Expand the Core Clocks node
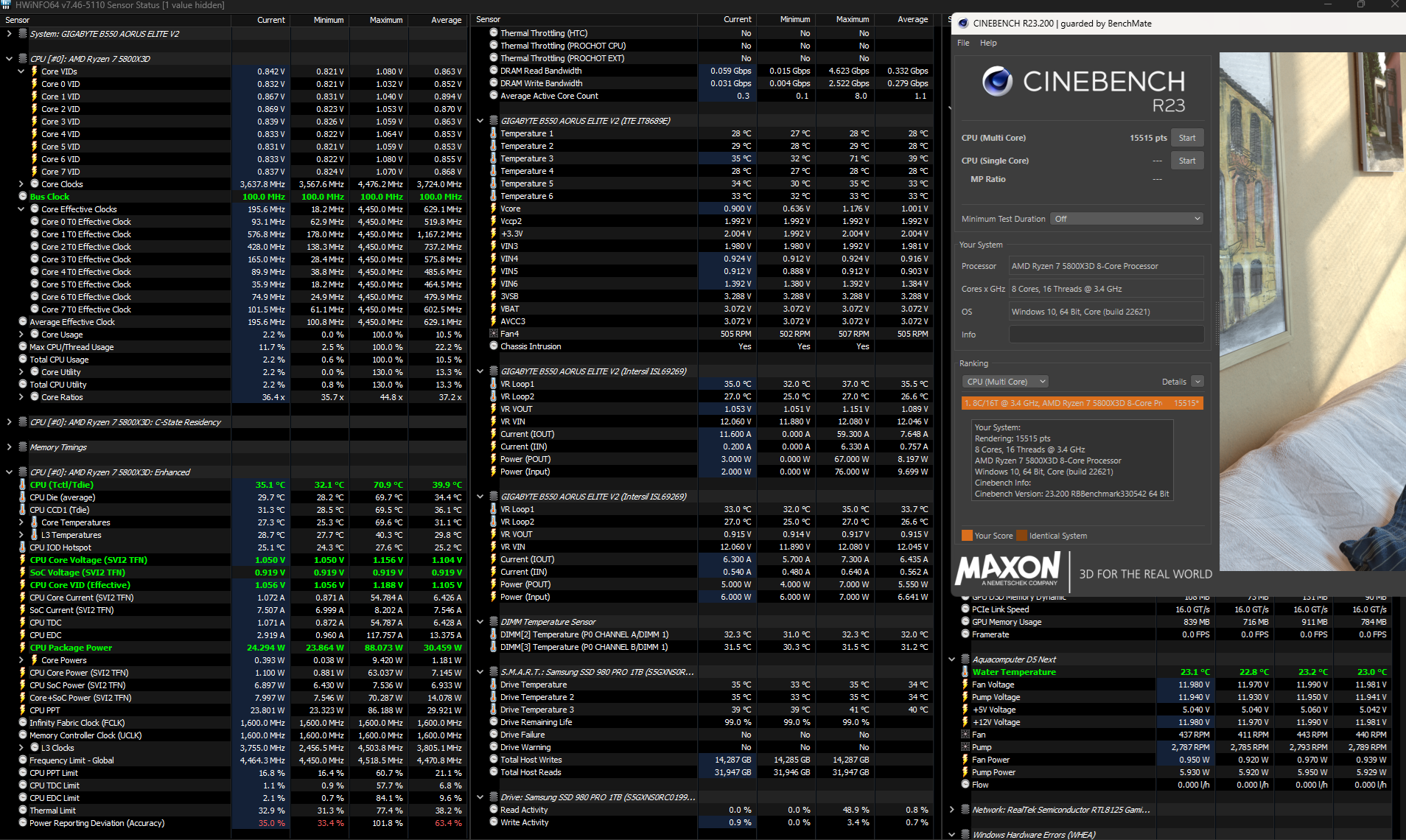Image resolution: width=1406 pixels, height=840 pixels. [21, 184]
